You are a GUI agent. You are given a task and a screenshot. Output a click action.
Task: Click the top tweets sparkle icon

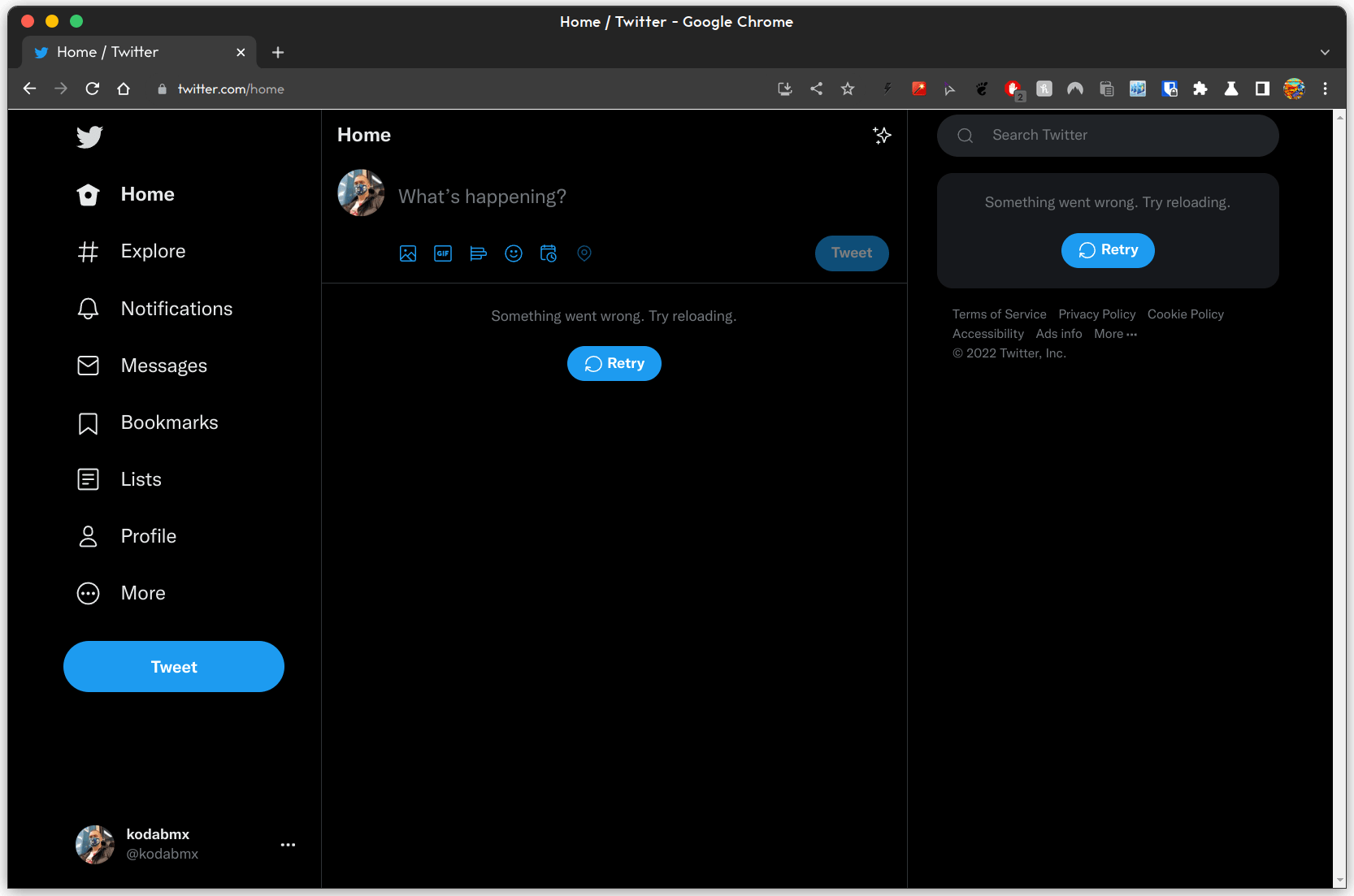coord(882,136)
